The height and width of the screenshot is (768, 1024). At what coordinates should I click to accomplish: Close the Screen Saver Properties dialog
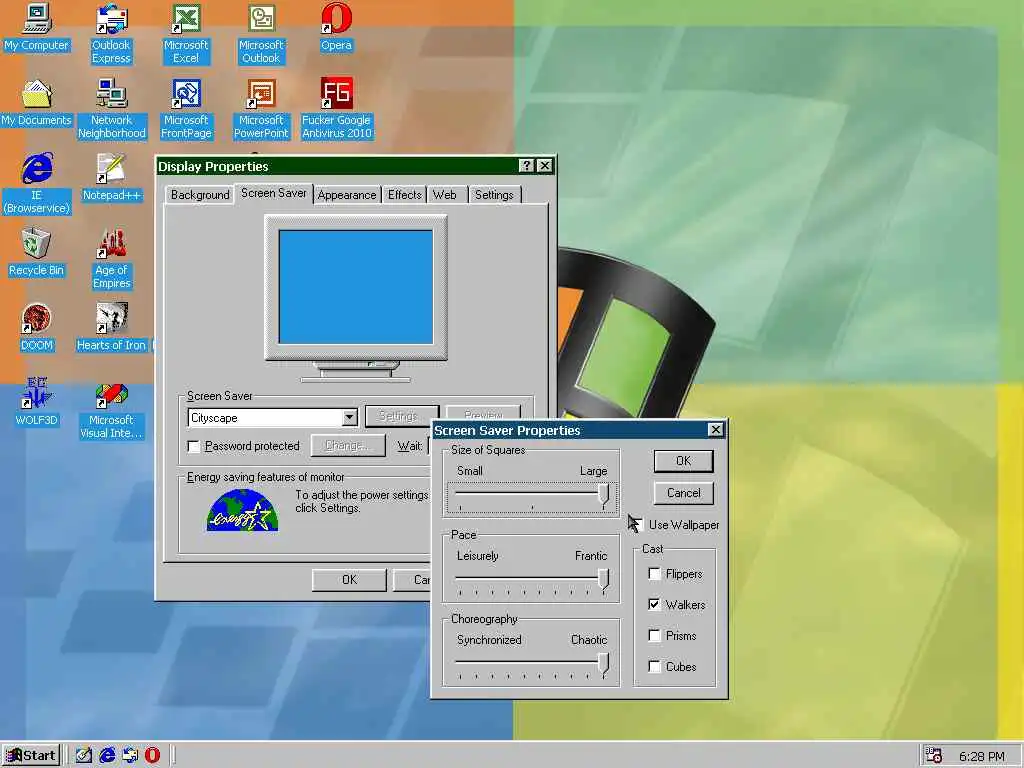point(716,430)
